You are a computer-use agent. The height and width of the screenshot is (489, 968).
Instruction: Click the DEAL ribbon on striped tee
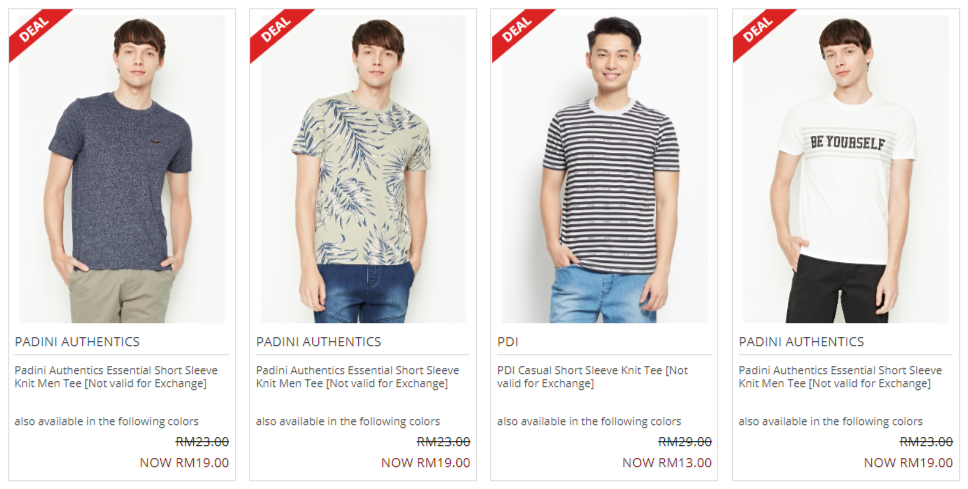pyautogui.click(x=518, y=31)
